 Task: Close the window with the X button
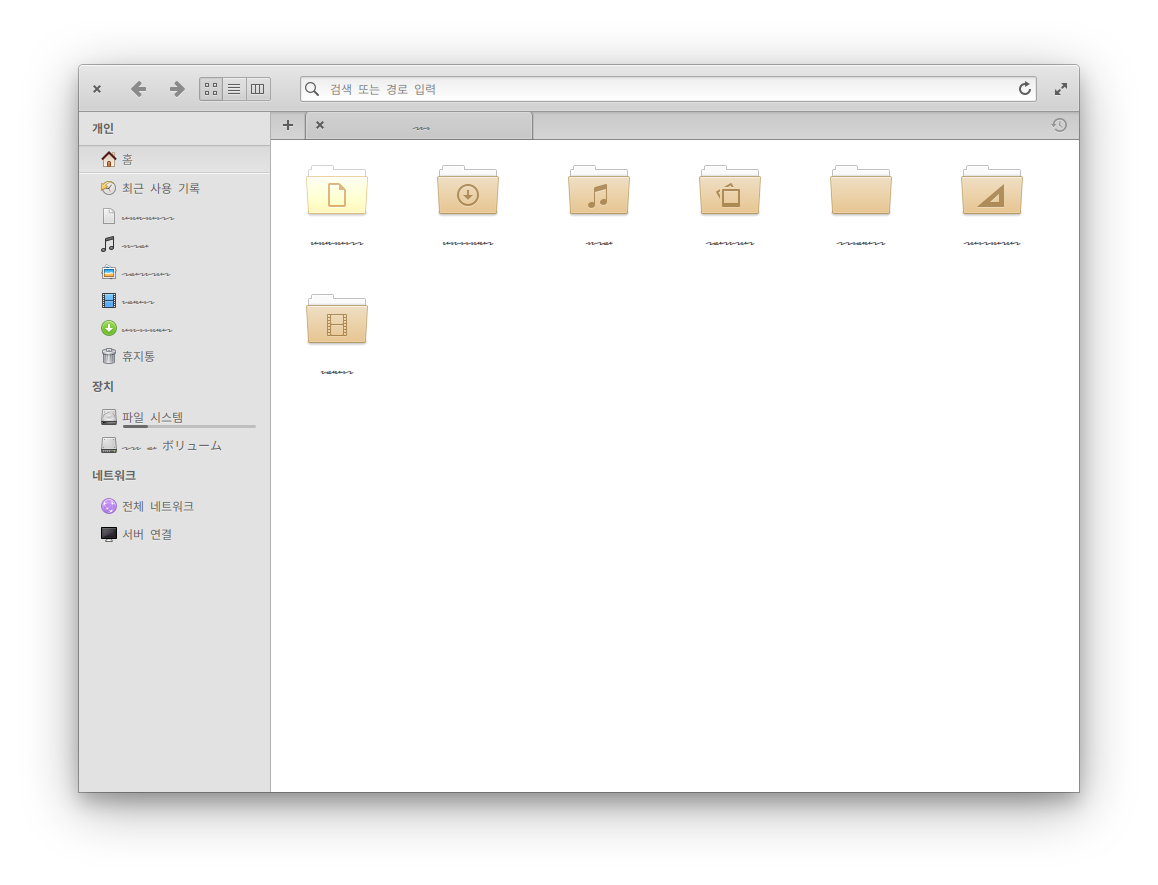[x=97, y=89]
